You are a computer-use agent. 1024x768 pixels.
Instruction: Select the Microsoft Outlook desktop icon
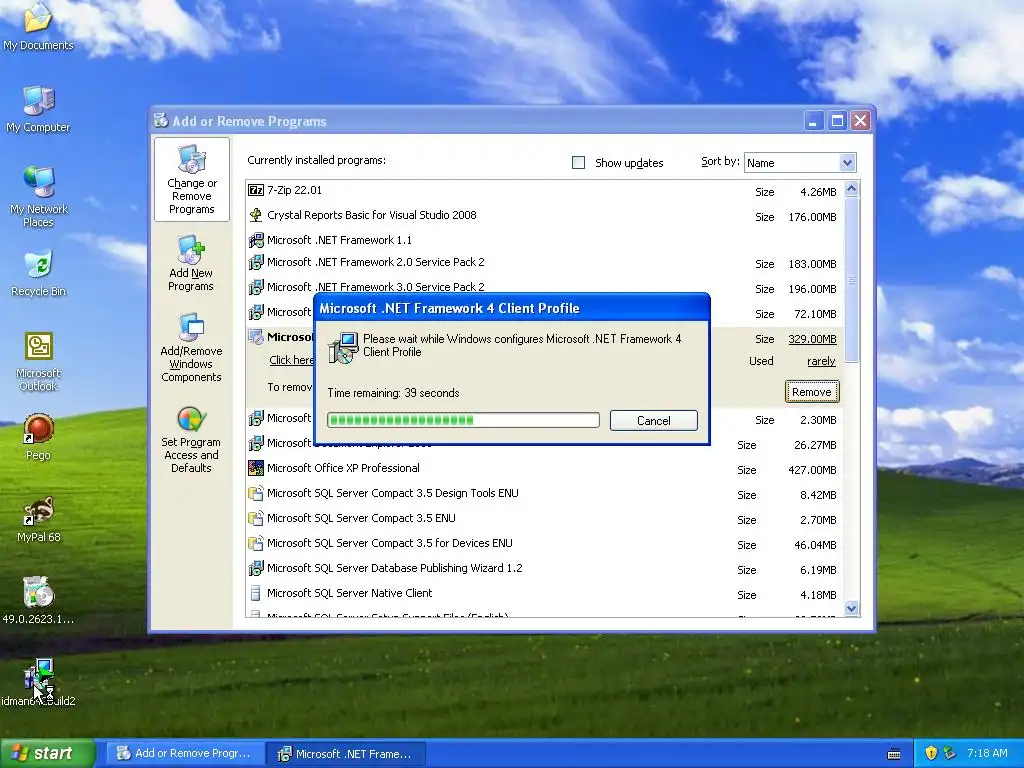pyautogui.click(x=38, y=361)
